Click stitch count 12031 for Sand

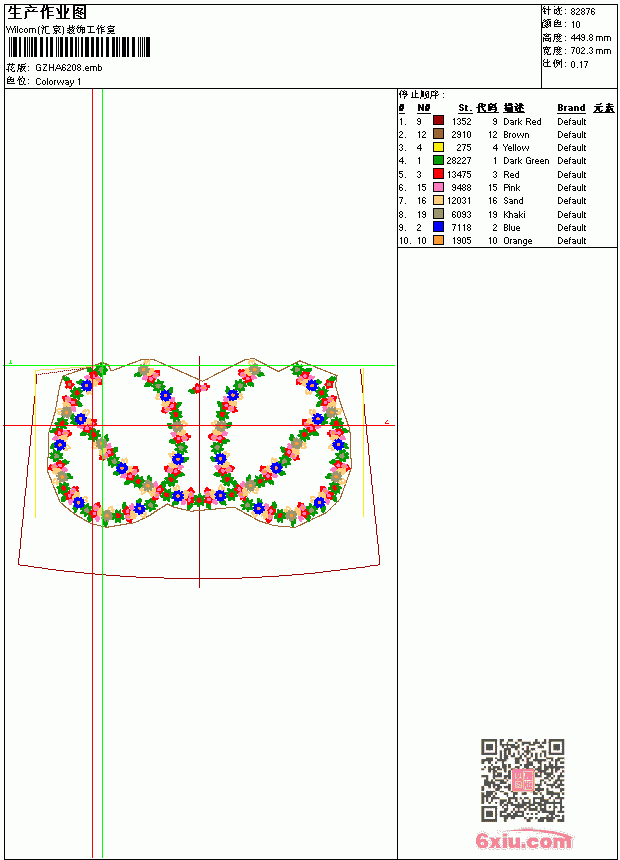(x=459, y=201)
